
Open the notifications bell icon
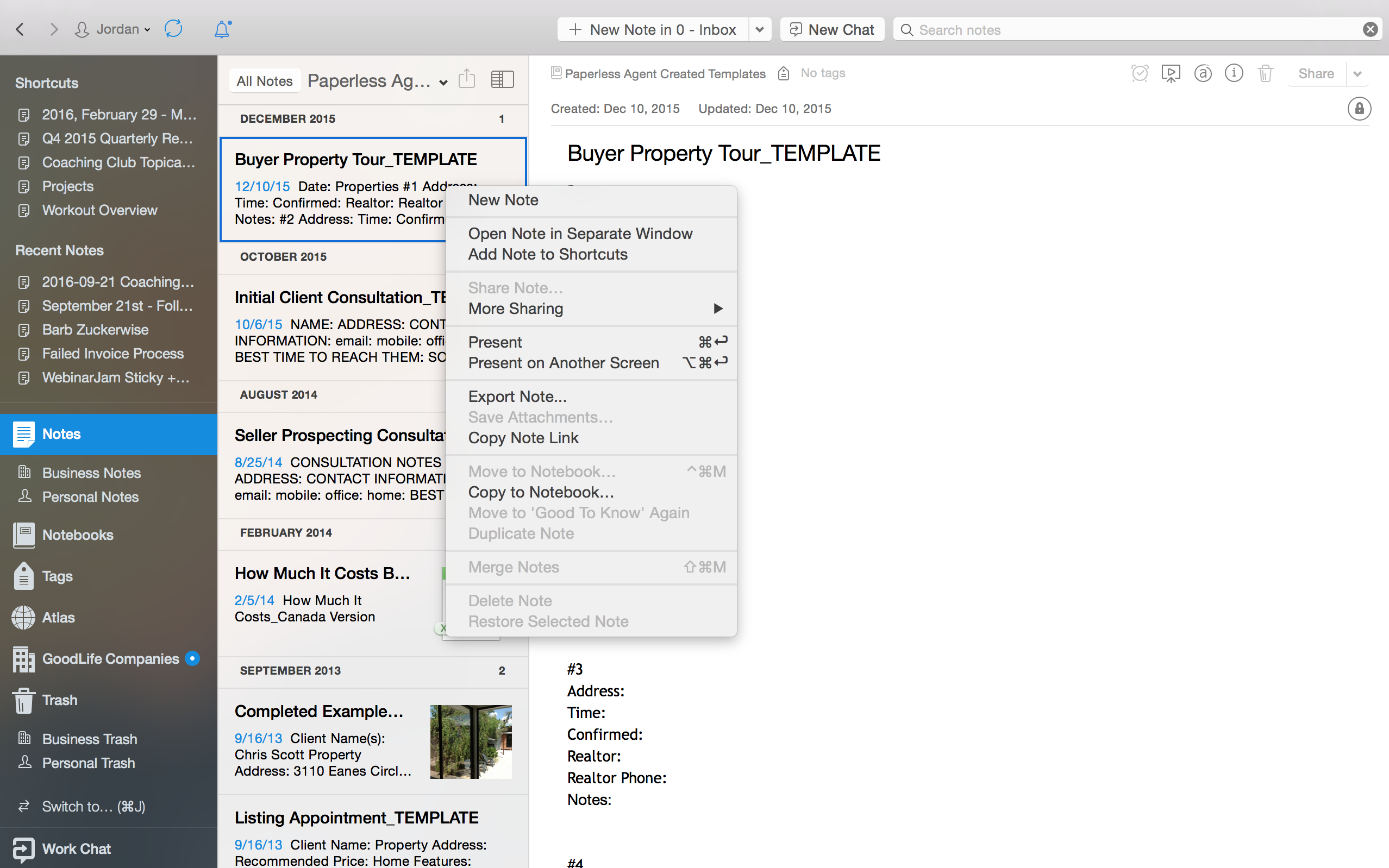(x=222, y=29)
